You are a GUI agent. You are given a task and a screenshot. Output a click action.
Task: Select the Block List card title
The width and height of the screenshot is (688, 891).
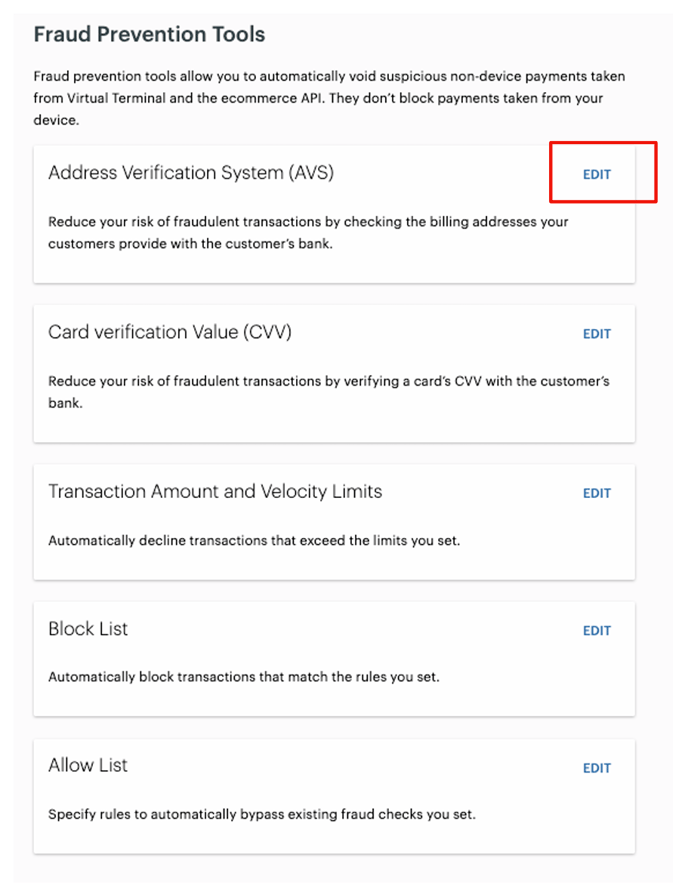(x=87, y=629)
